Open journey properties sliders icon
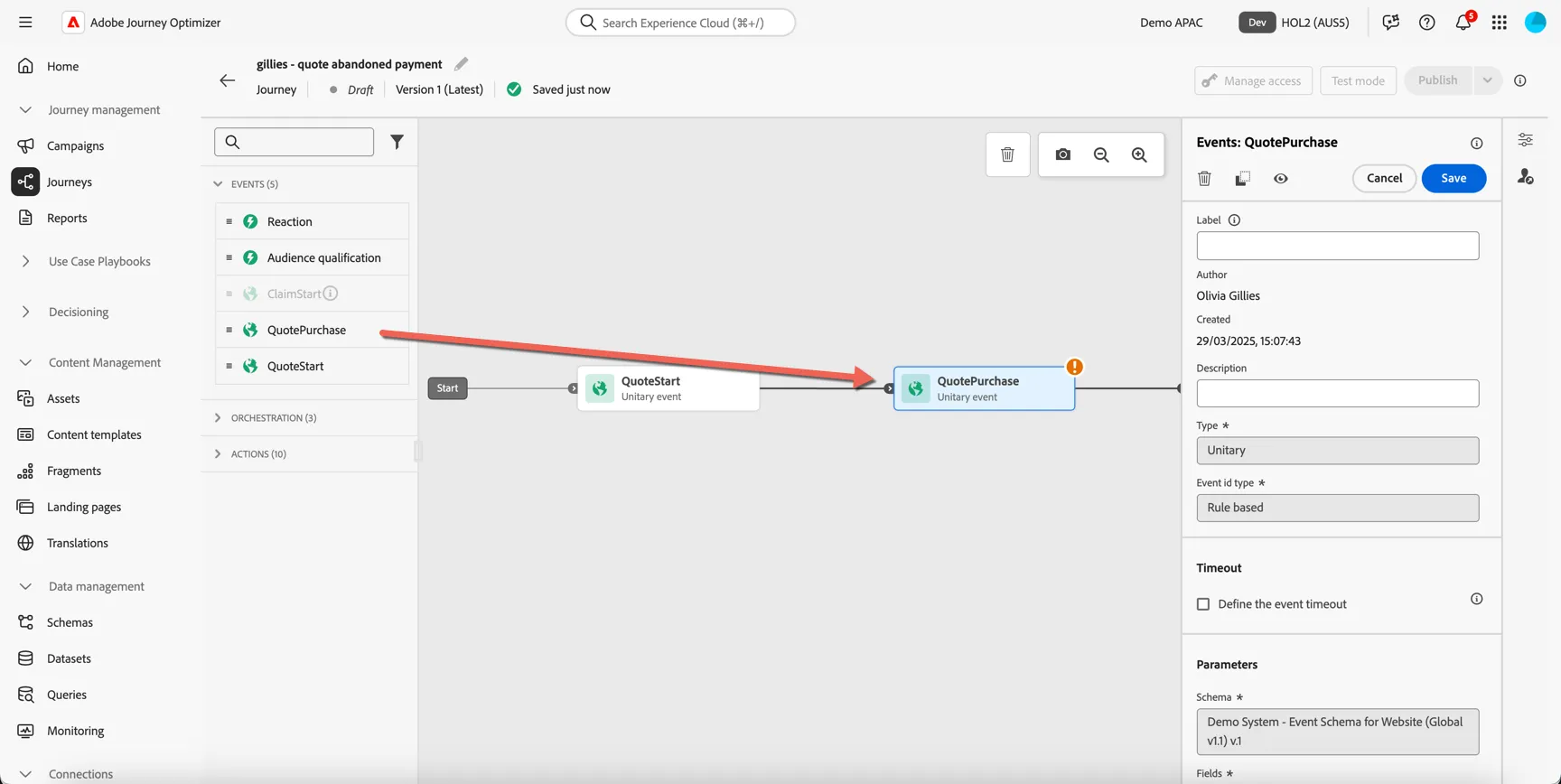 click(x=1526, y=140)
